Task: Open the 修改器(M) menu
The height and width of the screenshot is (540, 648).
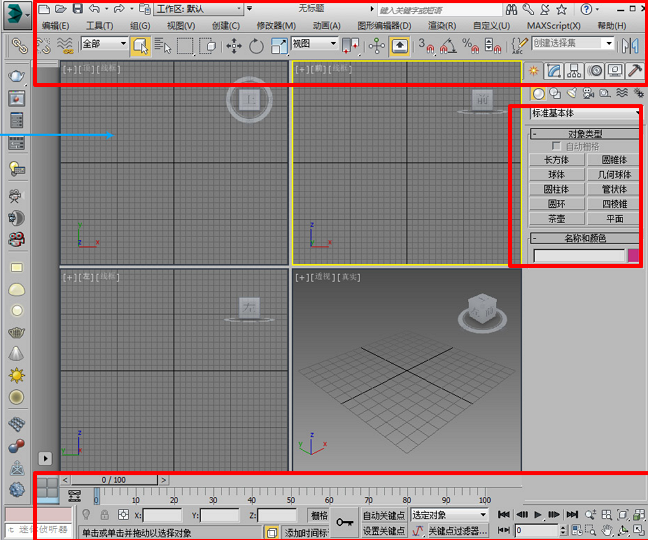Action: pos(276,25)
